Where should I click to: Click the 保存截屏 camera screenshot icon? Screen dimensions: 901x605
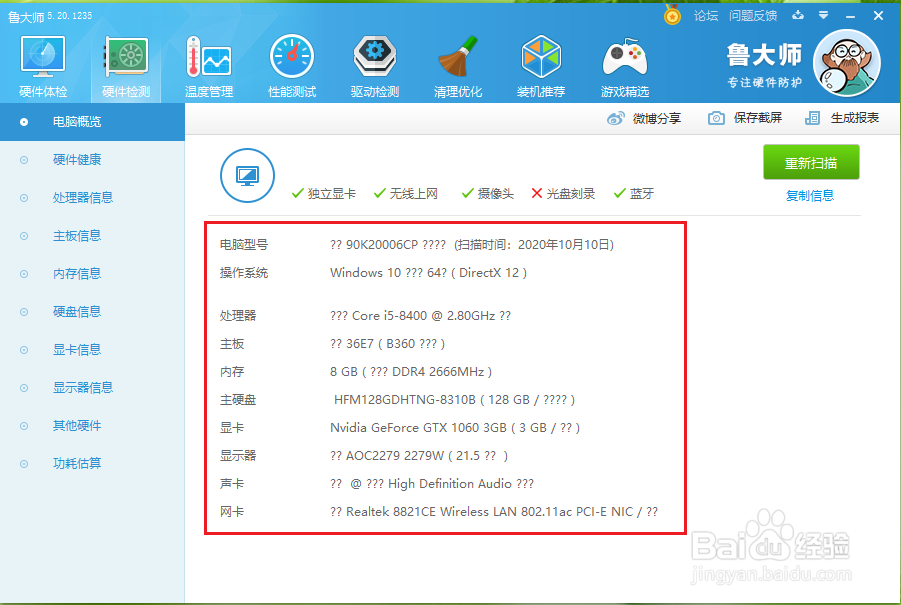(x=717, y=118)
